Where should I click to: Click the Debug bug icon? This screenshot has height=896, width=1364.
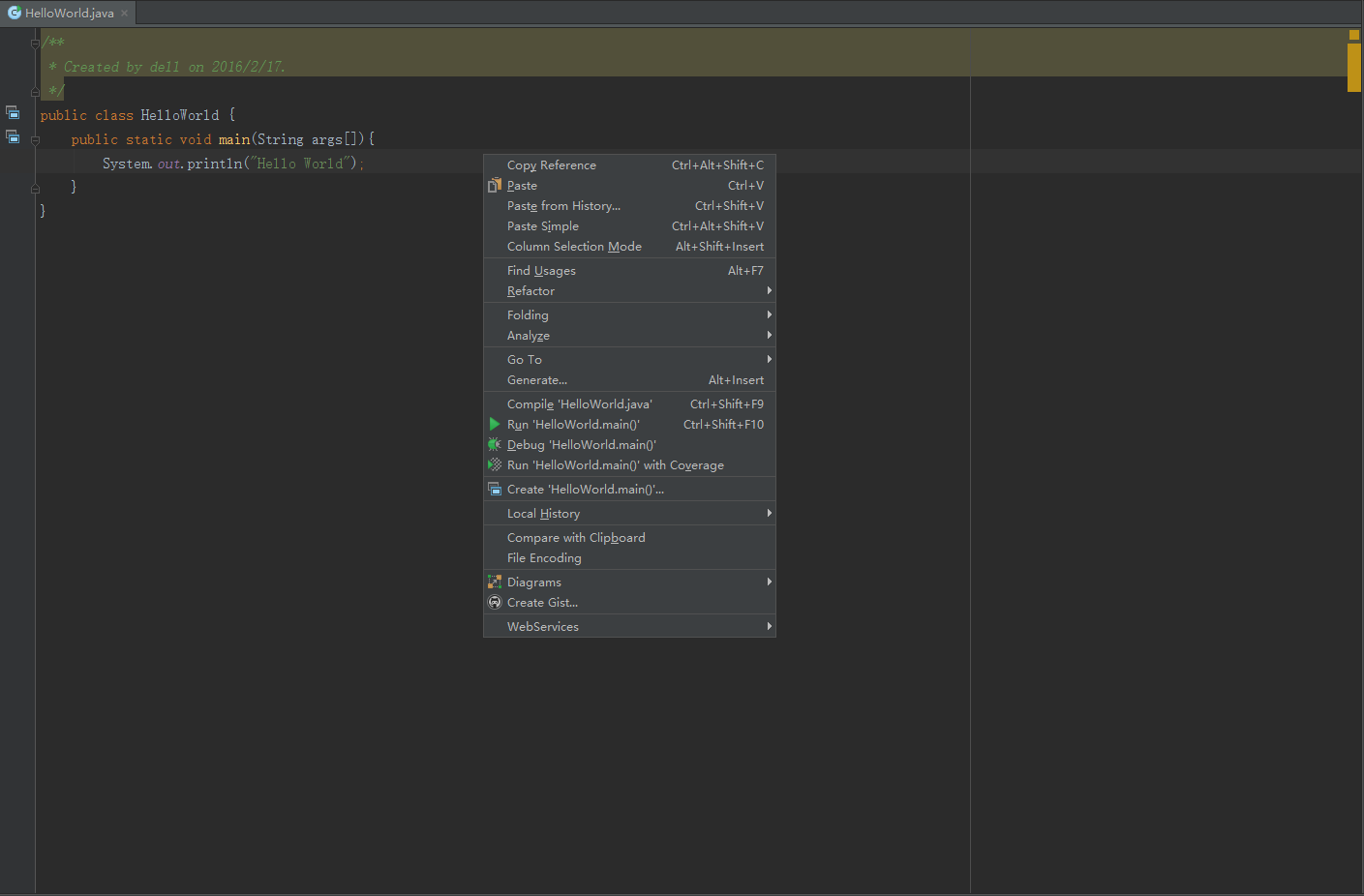tap(495, 444)
